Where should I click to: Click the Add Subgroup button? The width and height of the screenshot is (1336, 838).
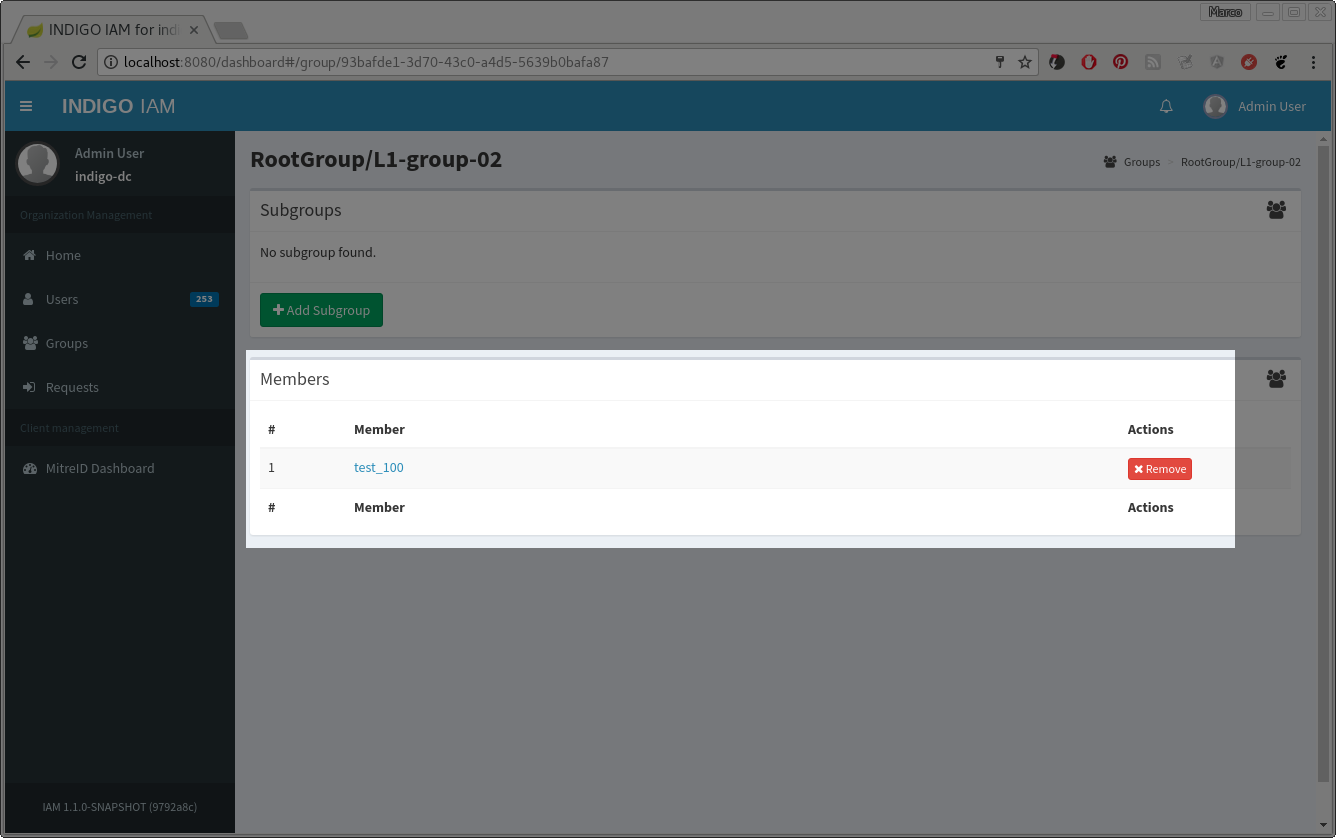(321, 310)
